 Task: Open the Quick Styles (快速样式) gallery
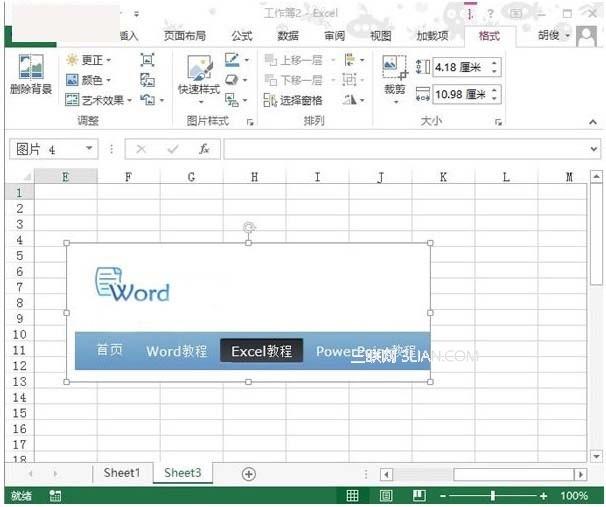point(199,79)
